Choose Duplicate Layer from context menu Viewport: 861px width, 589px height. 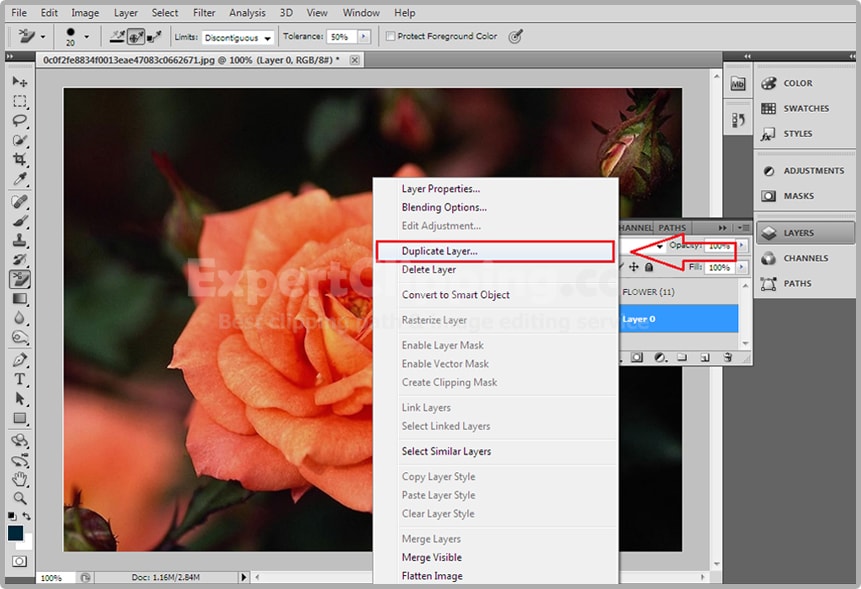pos(440,251)
